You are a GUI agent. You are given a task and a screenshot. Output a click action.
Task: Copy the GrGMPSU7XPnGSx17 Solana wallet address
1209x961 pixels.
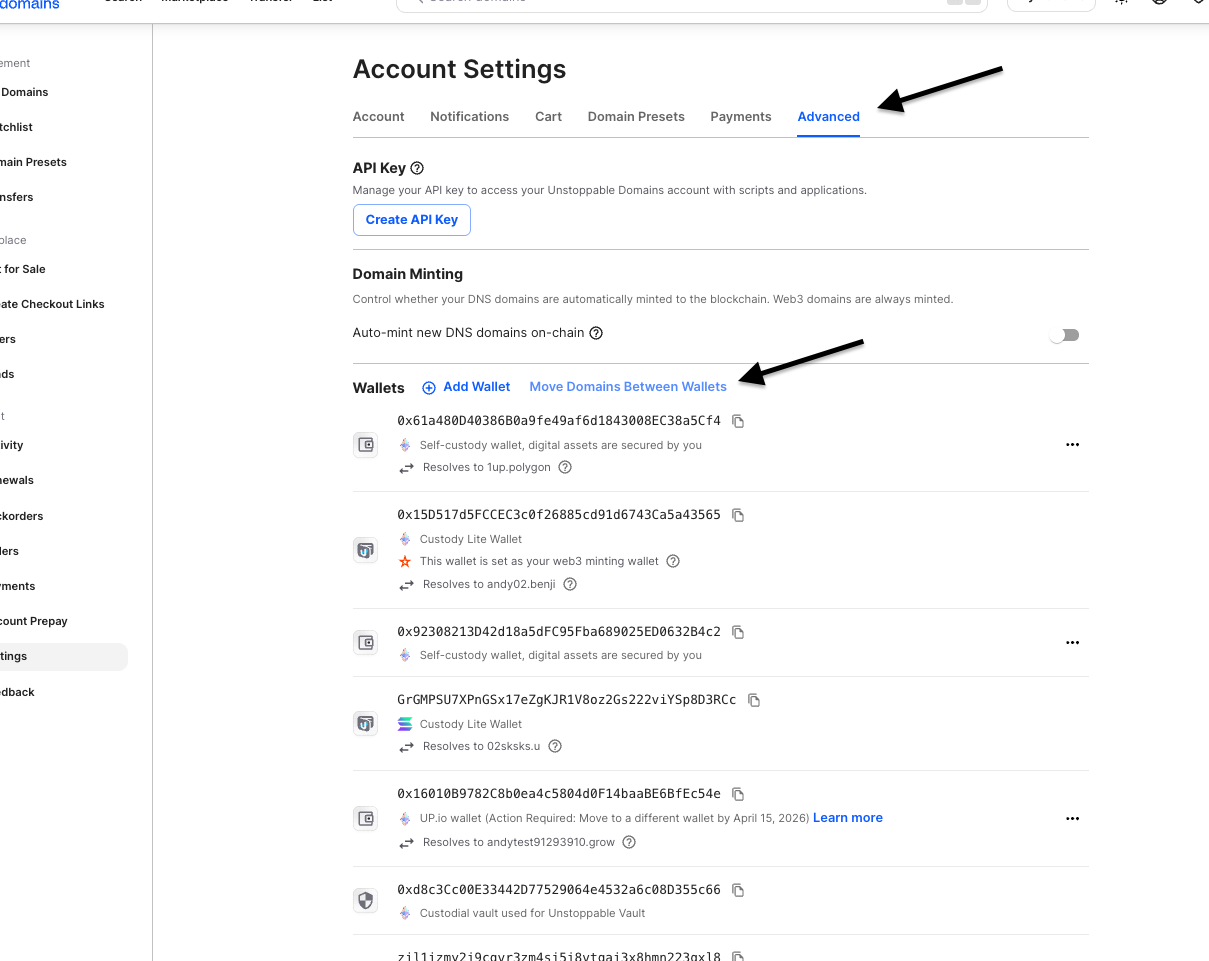coord(754,700)
